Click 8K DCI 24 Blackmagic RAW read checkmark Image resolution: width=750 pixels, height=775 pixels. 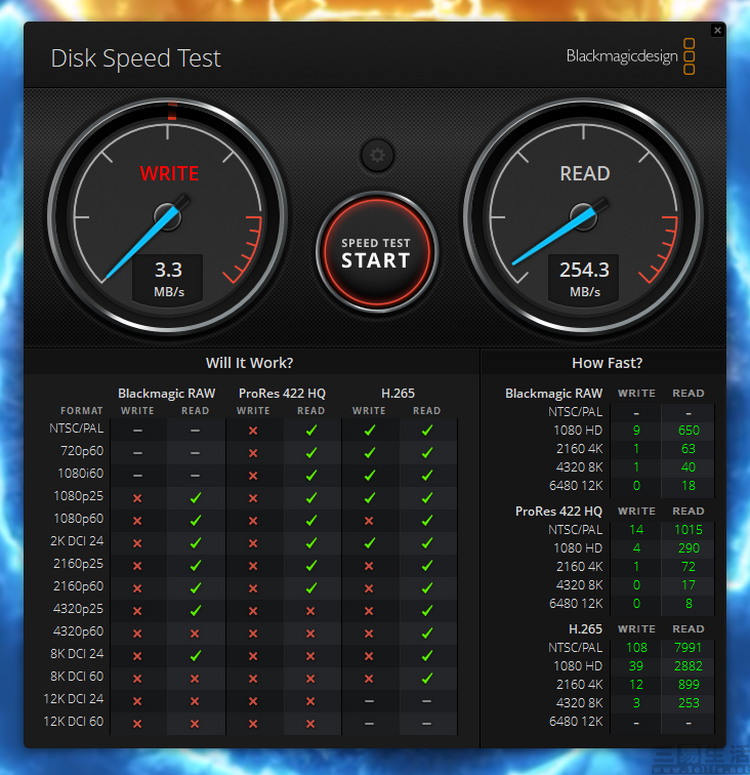coord(195,656)
